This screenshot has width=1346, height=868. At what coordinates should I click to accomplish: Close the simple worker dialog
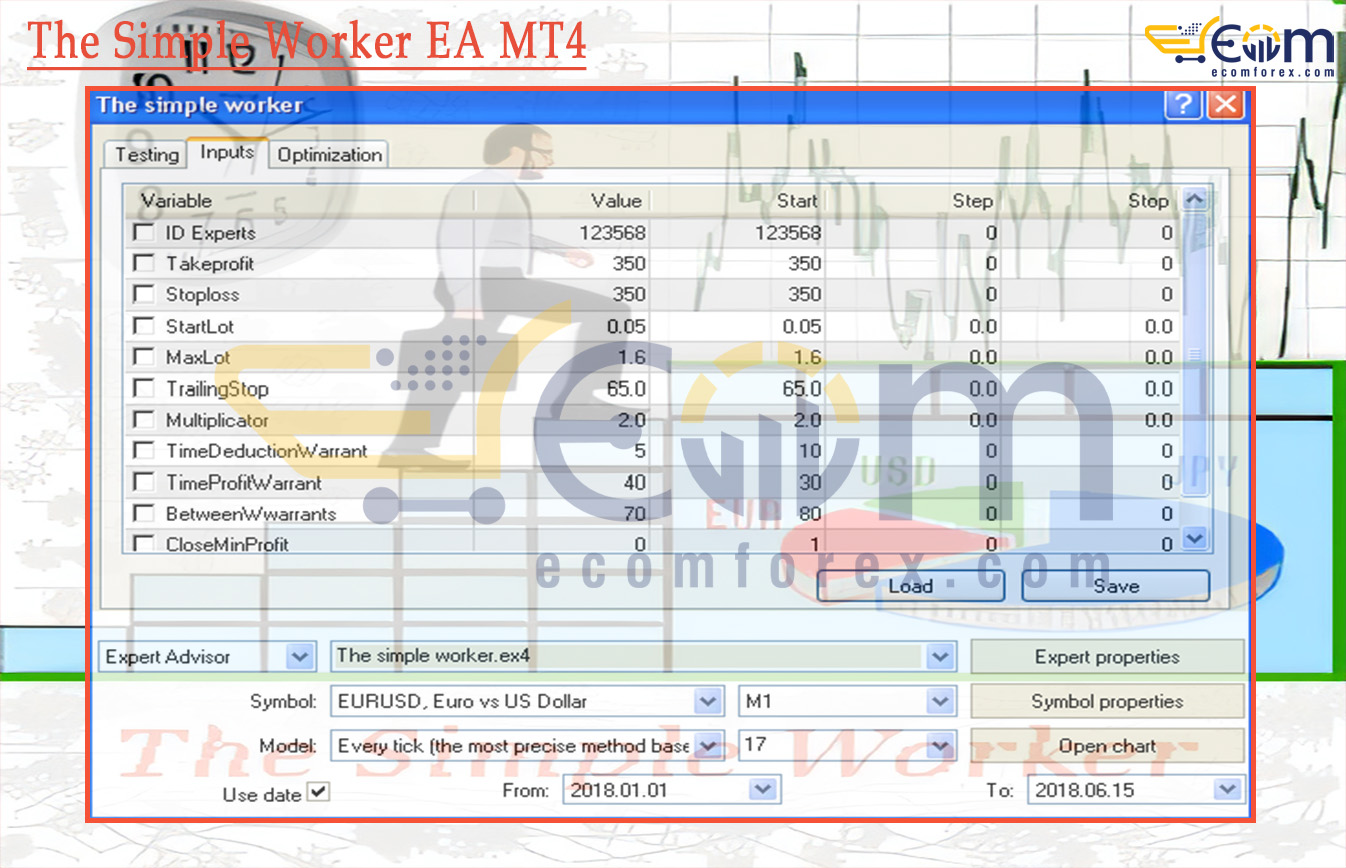coord(1225,105)
